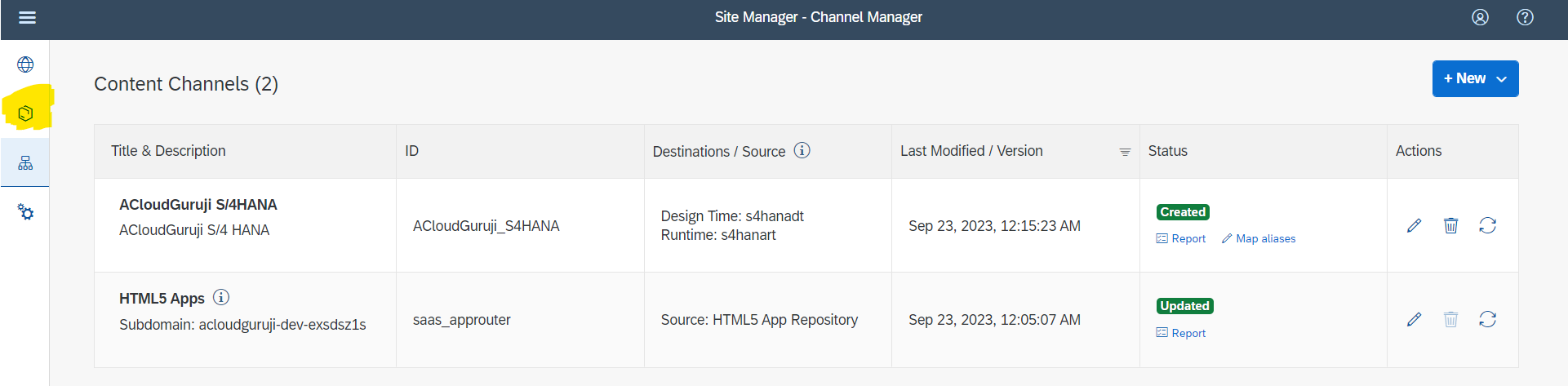Click the Title & Description column header

[168, 151]
